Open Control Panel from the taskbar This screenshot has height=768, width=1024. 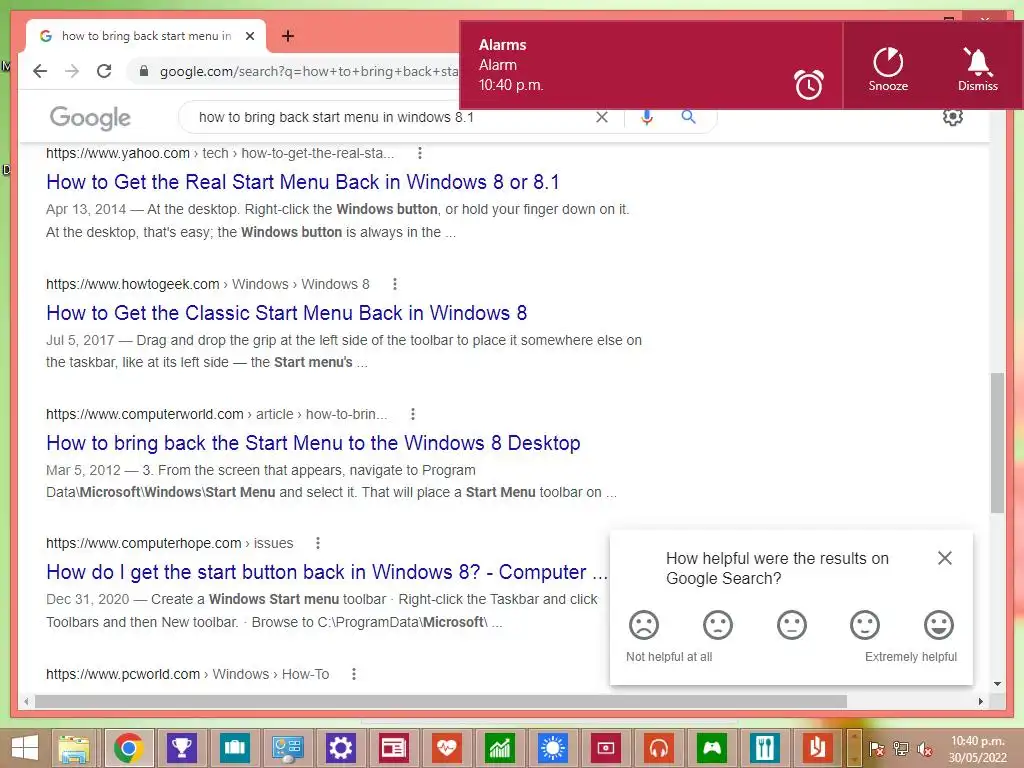tap(287, 748)
